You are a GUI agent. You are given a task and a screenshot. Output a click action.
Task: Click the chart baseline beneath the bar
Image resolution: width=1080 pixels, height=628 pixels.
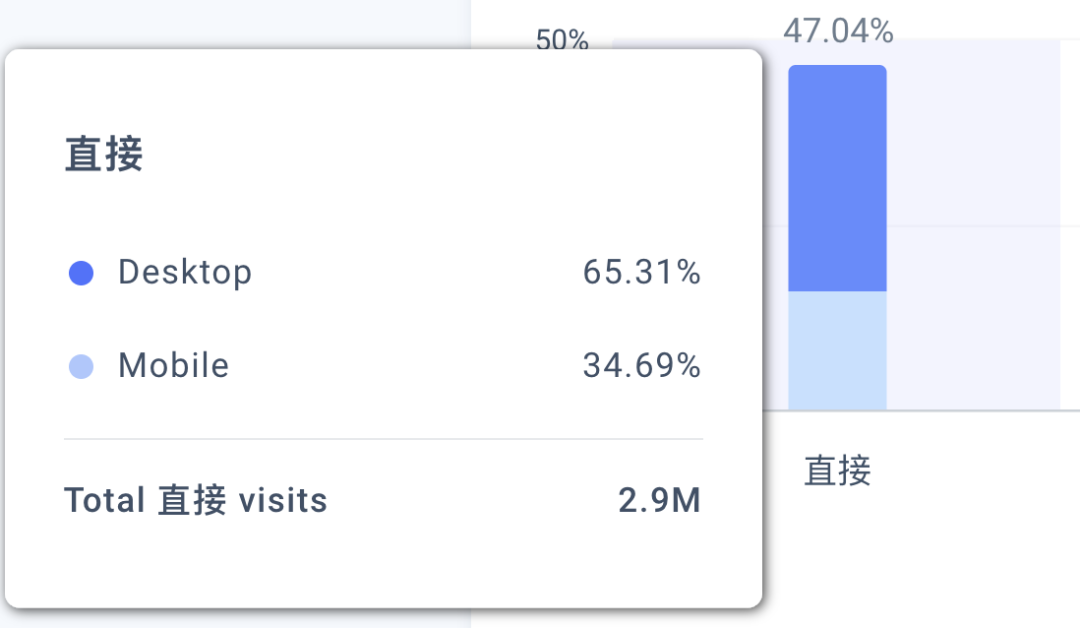point(921,411)
